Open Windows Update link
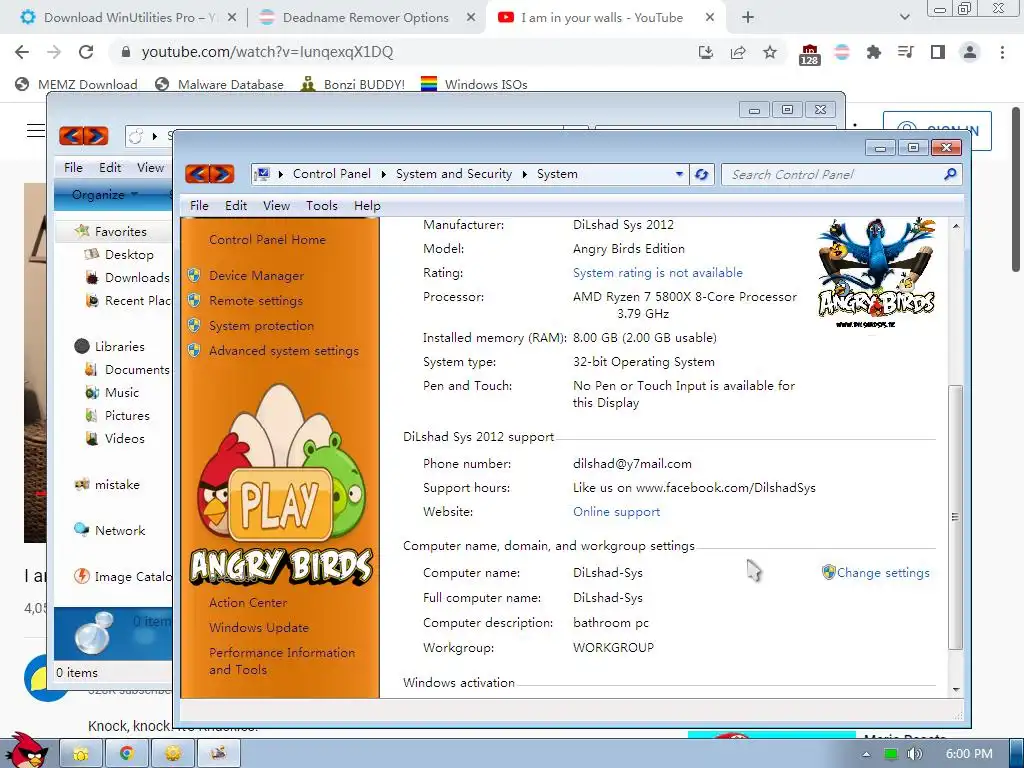1024x768 pixels. [x=259, y=628]
